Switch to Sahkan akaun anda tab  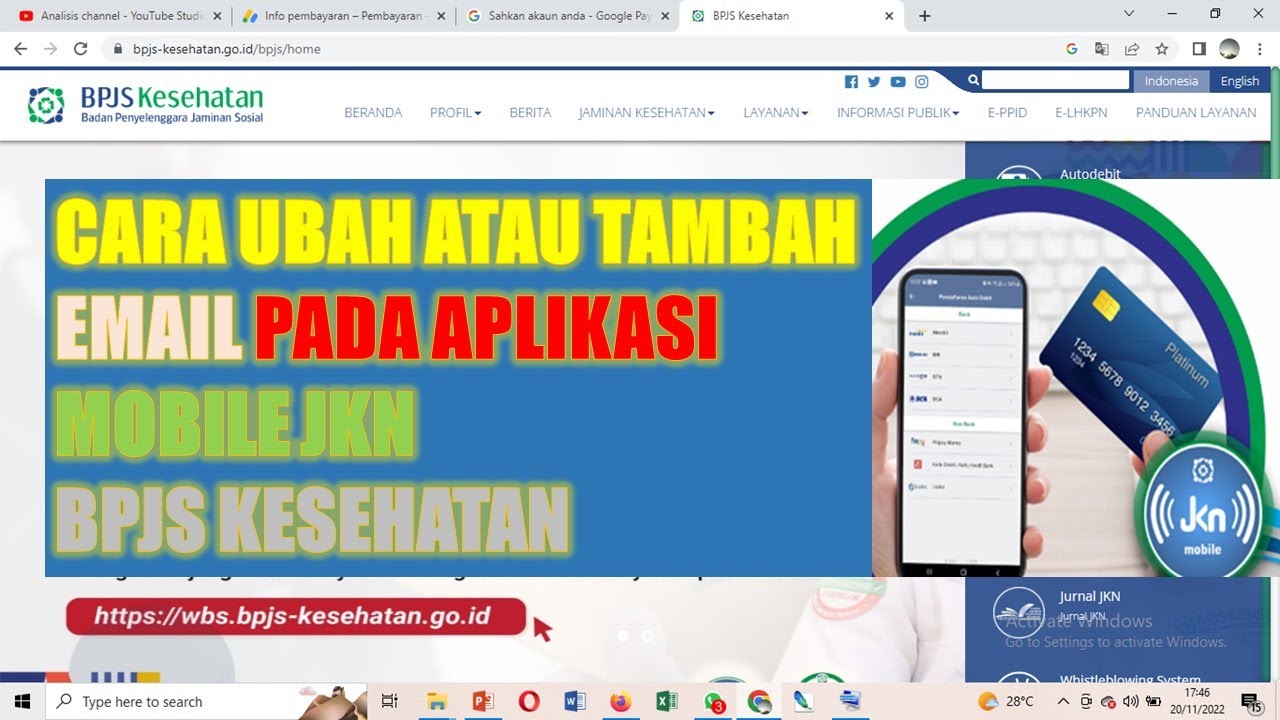568,16
